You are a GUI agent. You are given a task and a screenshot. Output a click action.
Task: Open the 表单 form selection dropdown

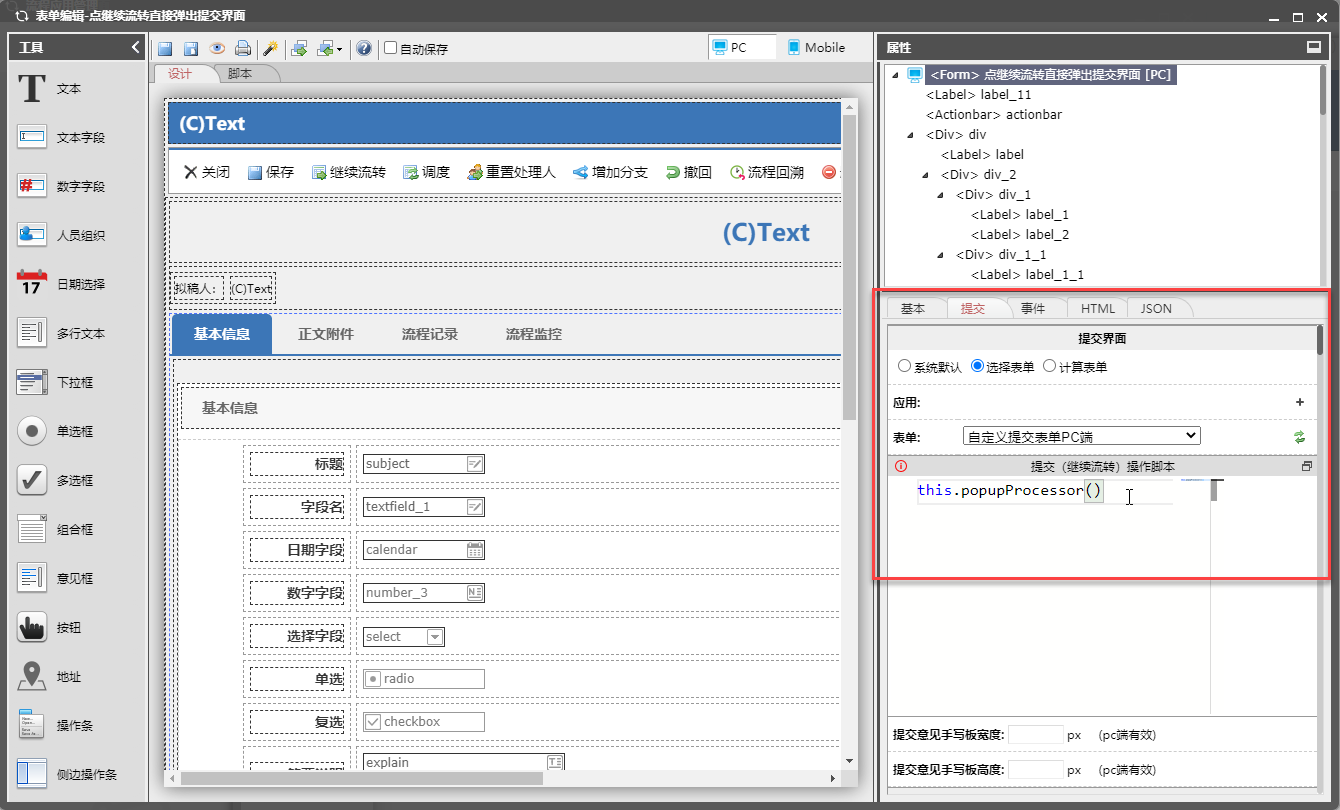(1081, 436)
